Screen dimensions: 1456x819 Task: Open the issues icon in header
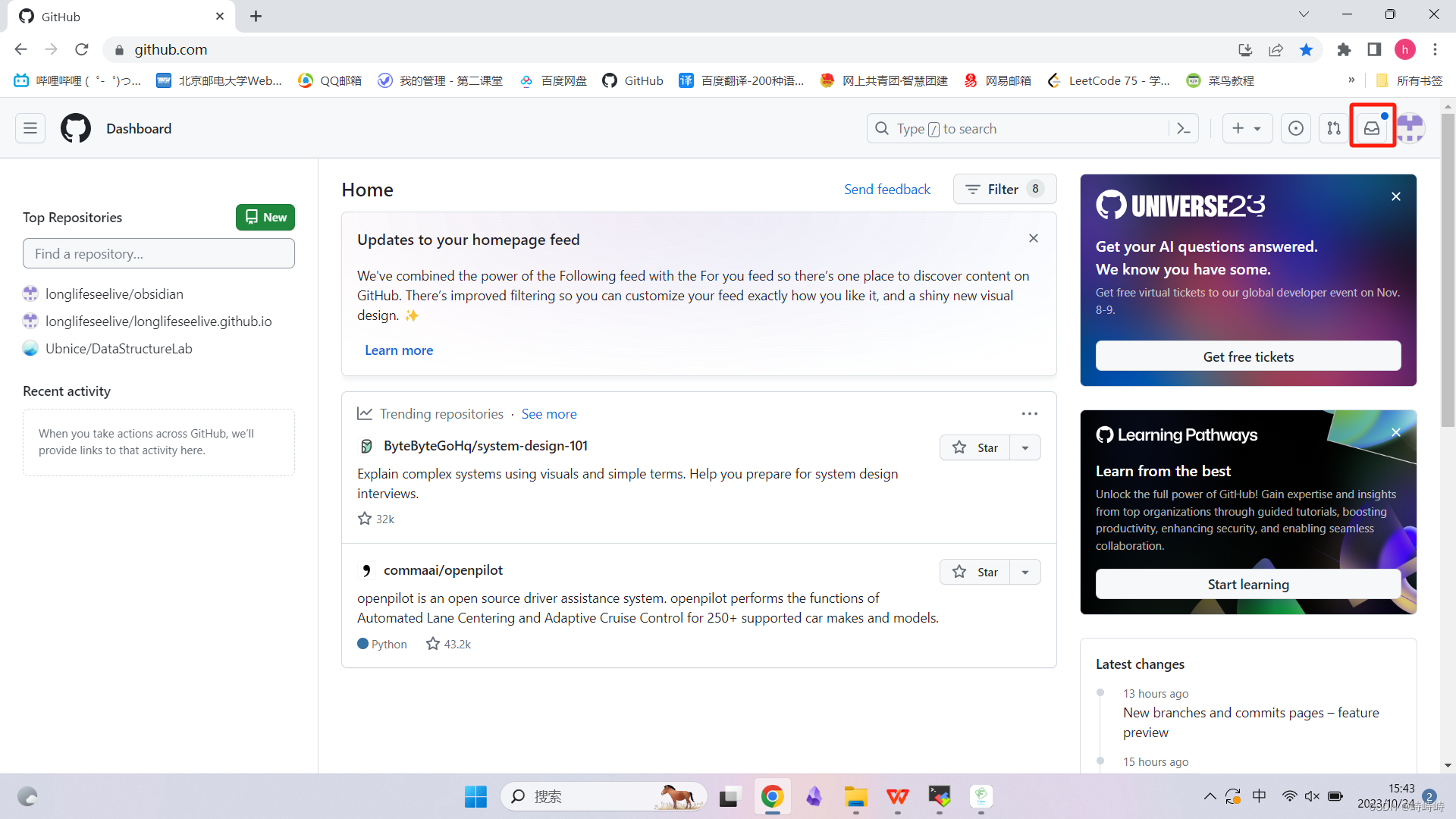tap(1296, 128)
